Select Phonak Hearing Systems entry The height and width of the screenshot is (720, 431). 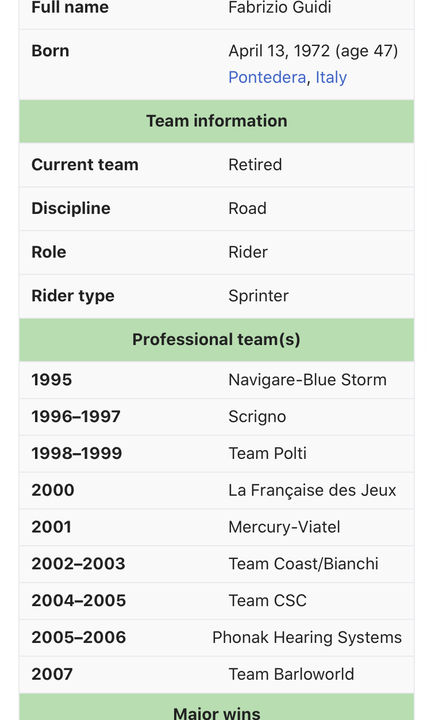pos(307,637)
